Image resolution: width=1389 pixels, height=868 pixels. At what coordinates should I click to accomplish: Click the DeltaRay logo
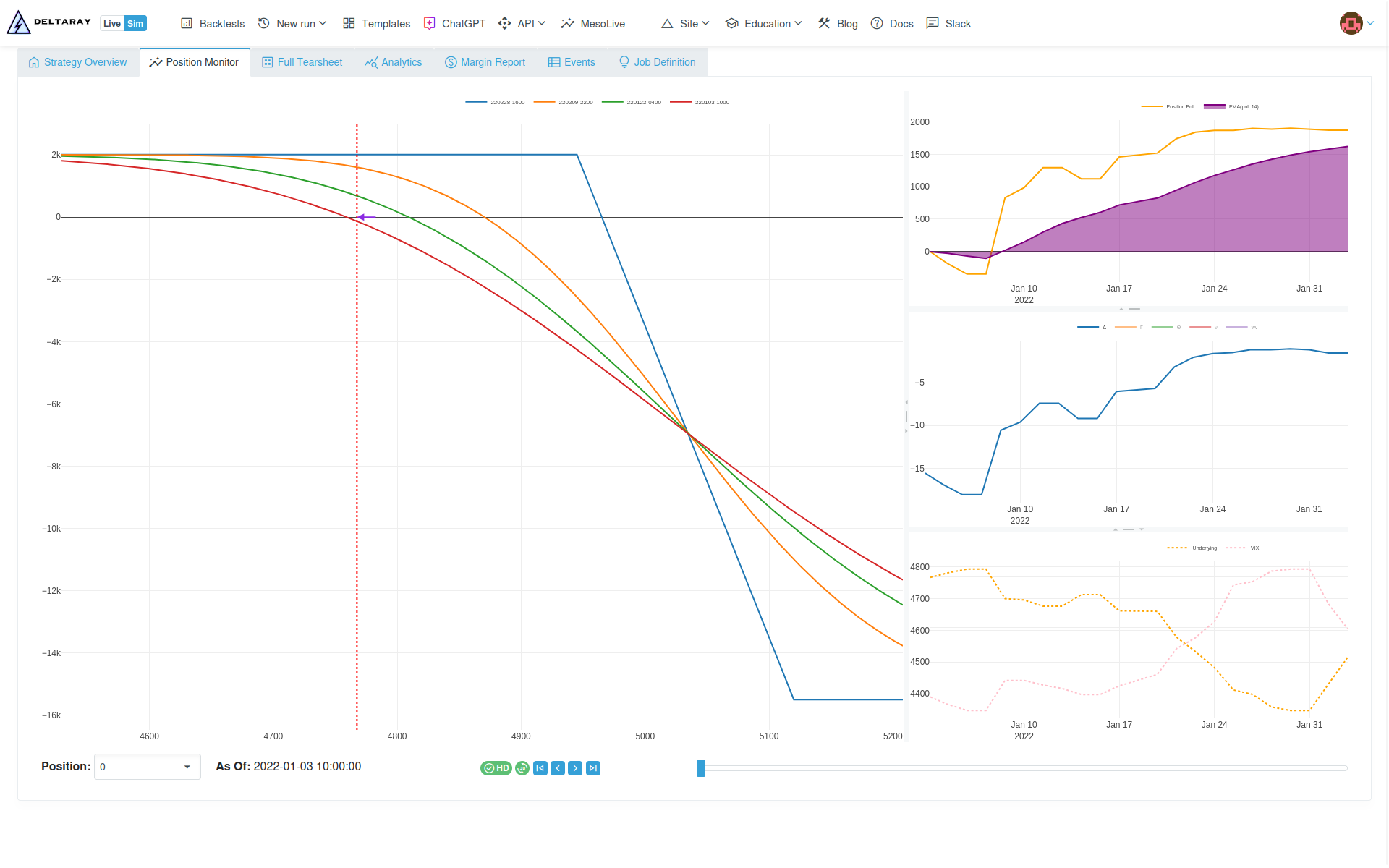click(x=48, y=22)
